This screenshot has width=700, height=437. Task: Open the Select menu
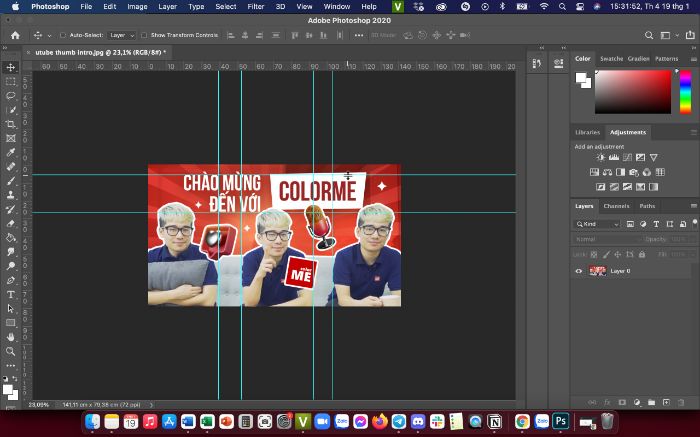click(x=226, y=7)
